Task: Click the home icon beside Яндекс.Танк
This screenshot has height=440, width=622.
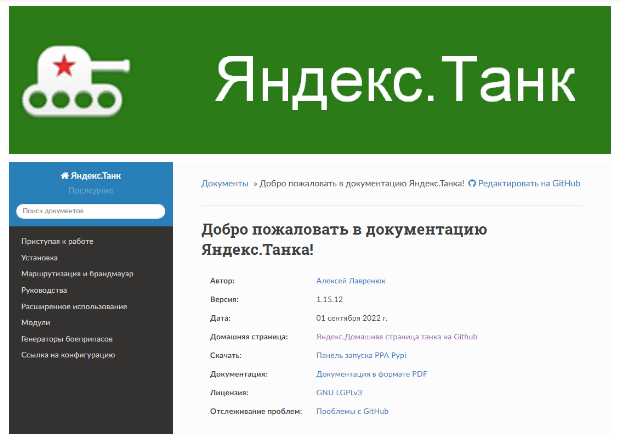Action: tap(65, 176)
